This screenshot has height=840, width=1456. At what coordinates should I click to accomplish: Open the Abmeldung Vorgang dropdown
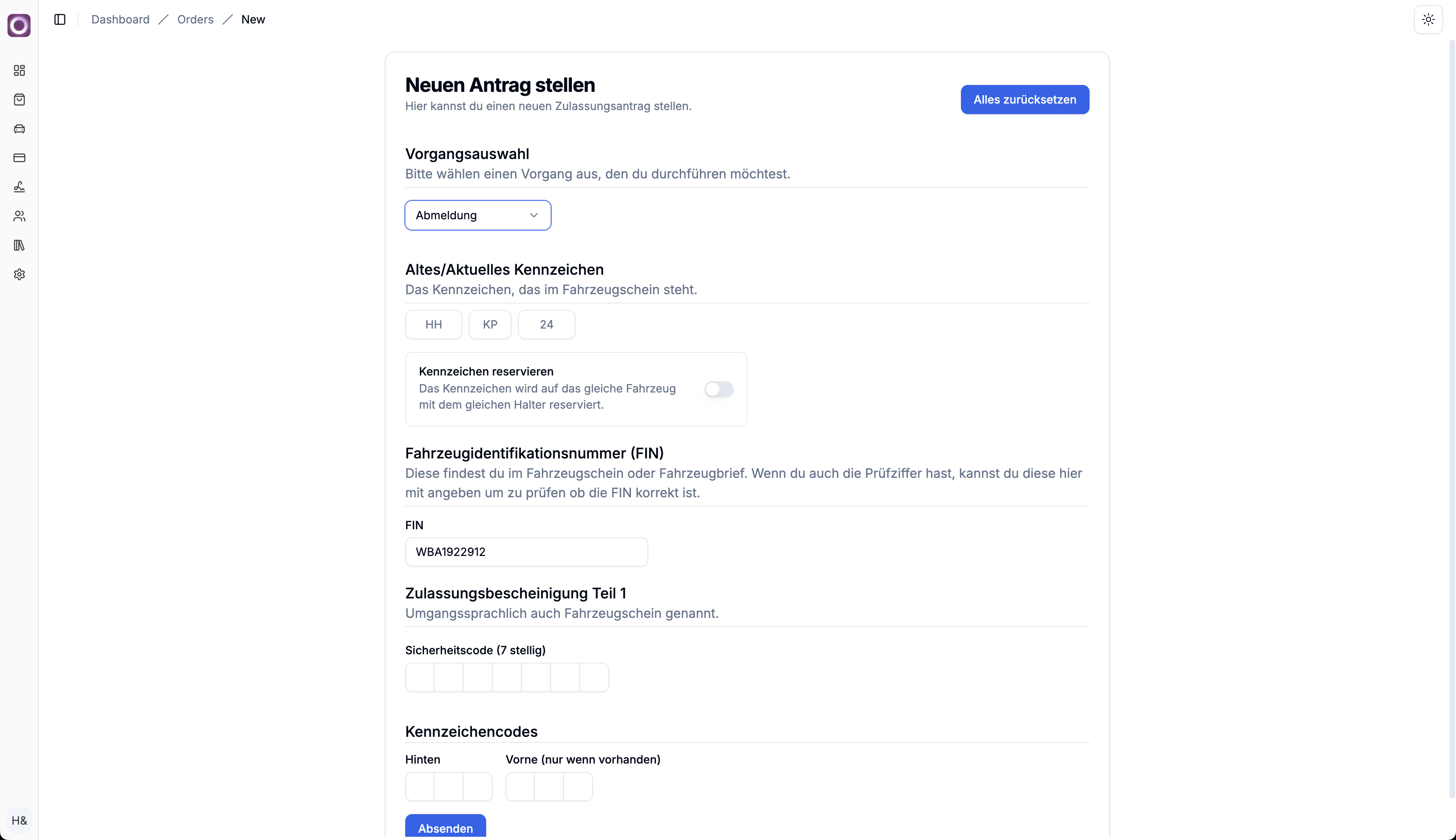[478, 215]
